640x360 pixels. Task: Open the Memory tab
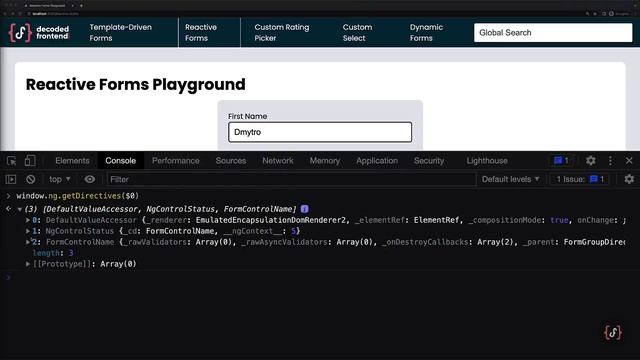point(324,161)
